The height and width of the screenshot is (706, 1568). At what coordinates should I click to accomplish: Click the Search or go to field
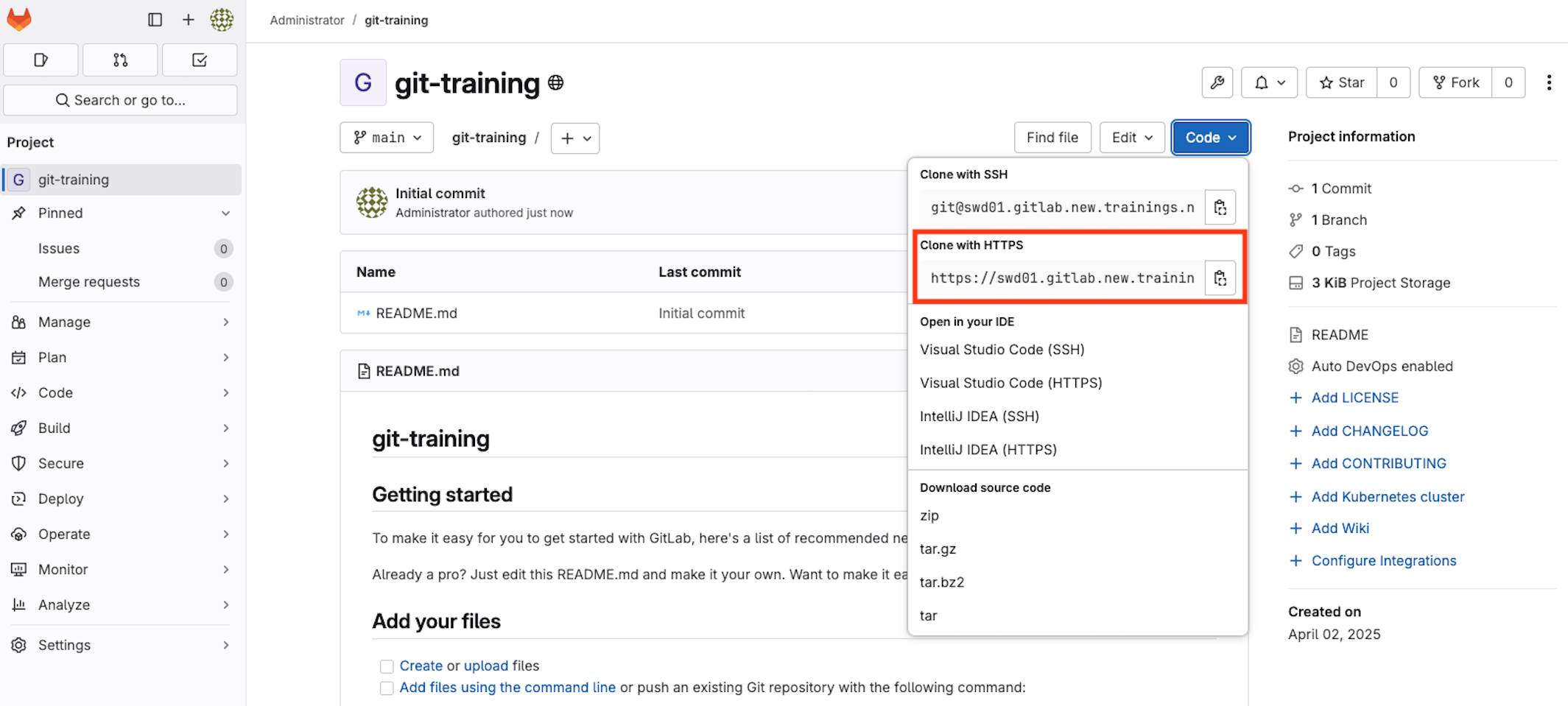tap(121, 100)
